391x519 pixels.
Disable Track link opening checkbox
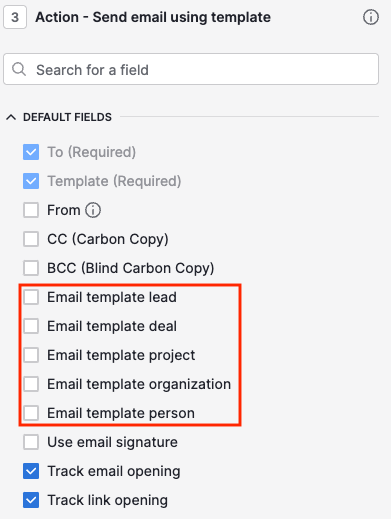click(x=31, y=500)
